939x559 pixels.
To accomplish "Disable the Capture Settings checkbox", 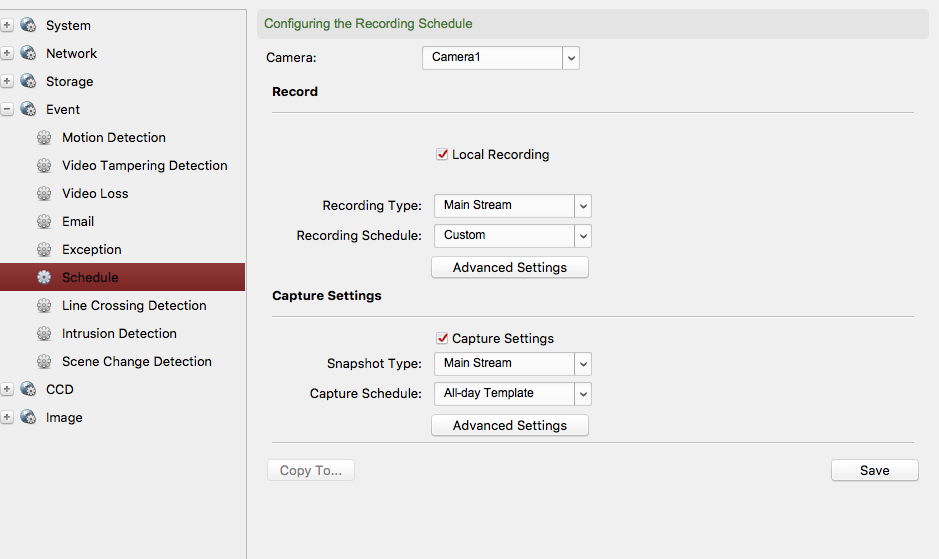I will [x=442, y=339].
